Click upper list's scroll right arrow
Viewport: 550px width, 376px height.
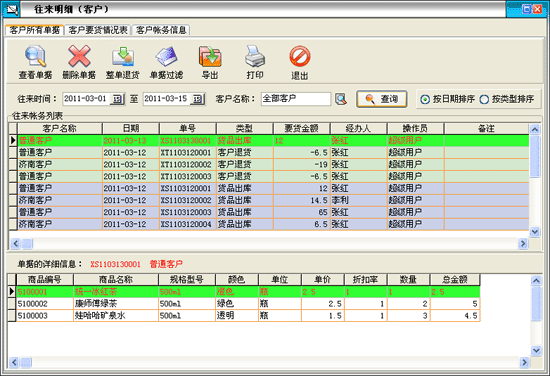523,243
